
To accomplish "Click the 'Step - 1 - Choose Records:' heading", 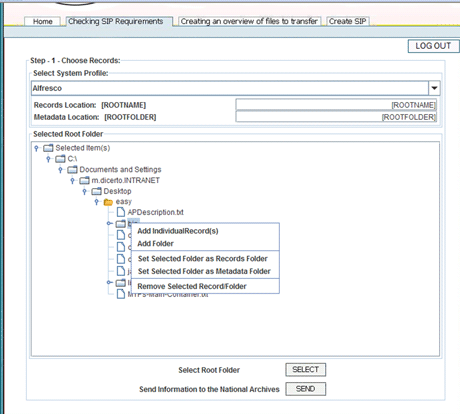I will pyautogui.click(x=75, y=61).
